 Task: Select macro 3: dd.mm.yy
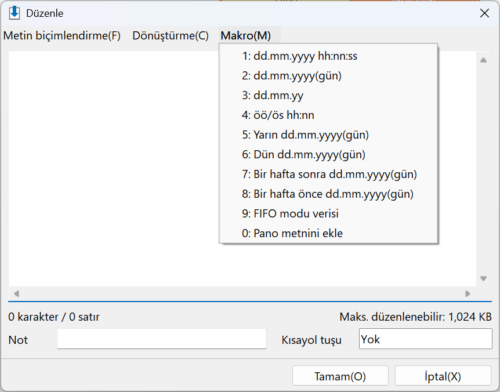tap(328, 95)
